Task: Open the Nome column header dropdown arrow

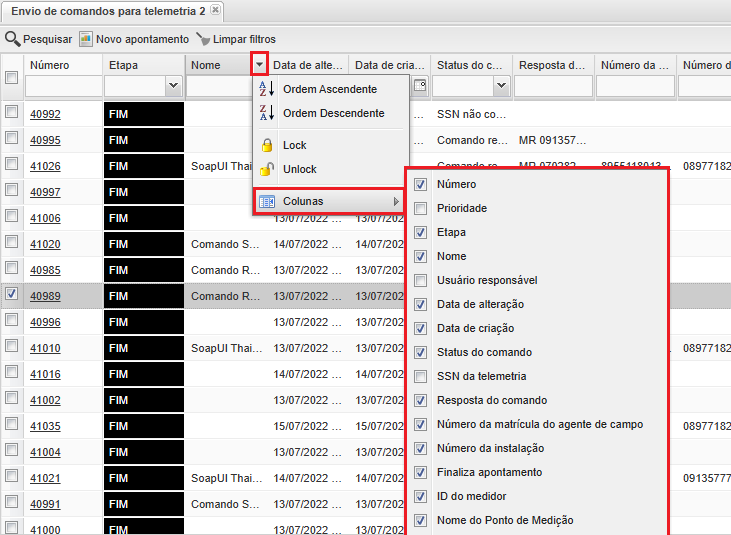Action: tap(260, 65)
